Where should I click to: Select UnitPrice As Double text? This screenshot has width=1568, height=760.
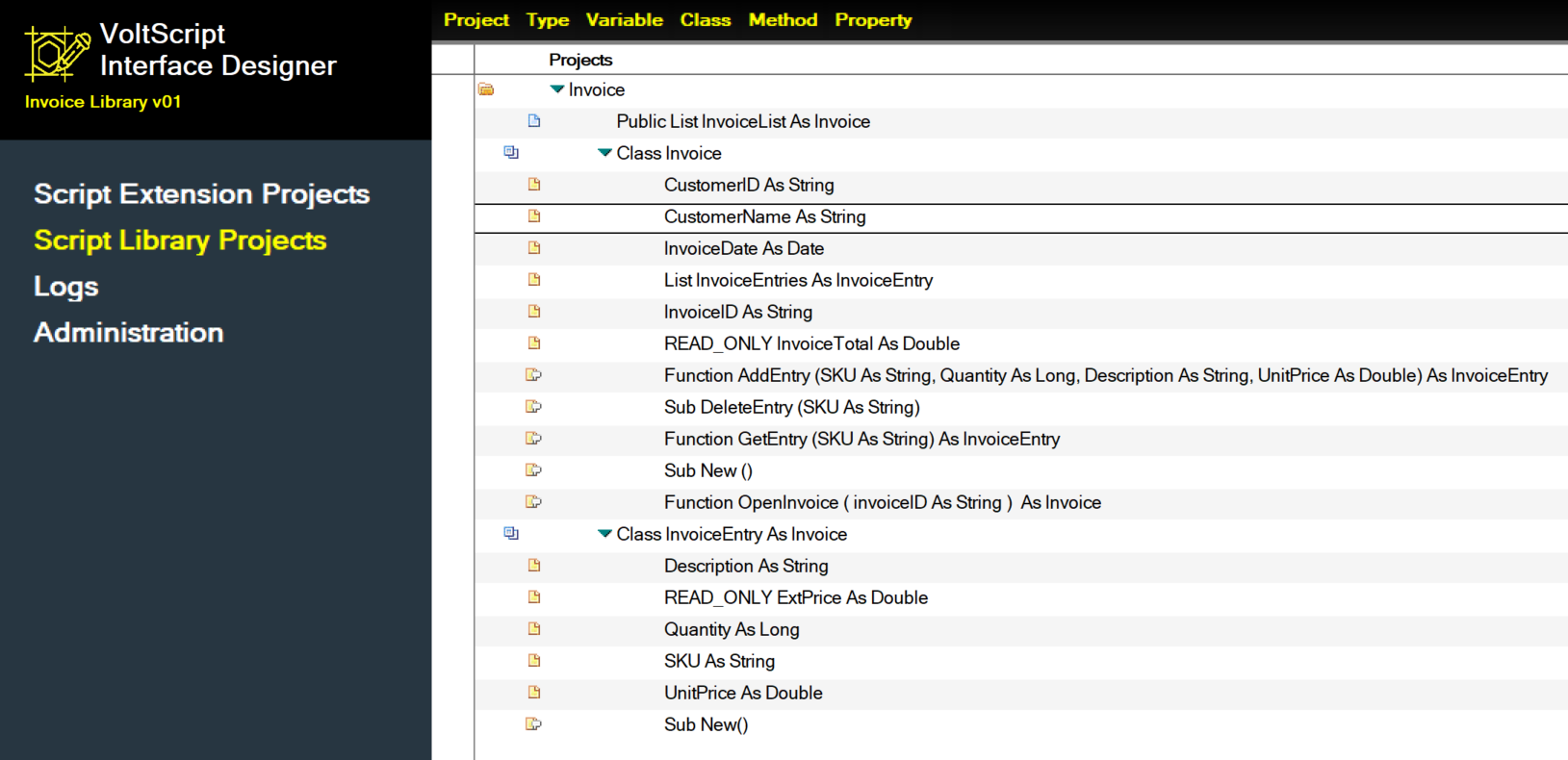click(x=743, y=693)
